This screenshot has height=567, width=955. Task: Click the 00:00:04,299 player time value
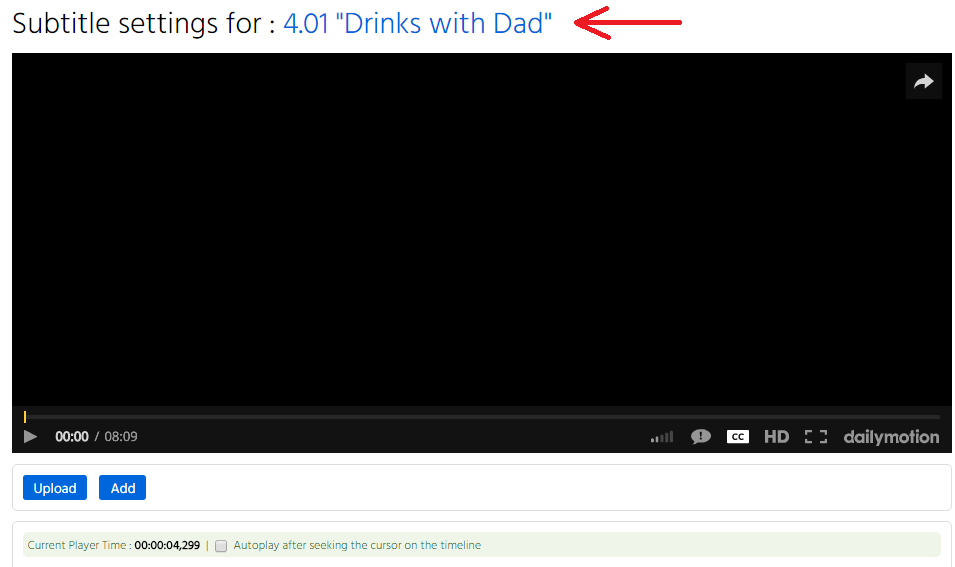point(167,545)
